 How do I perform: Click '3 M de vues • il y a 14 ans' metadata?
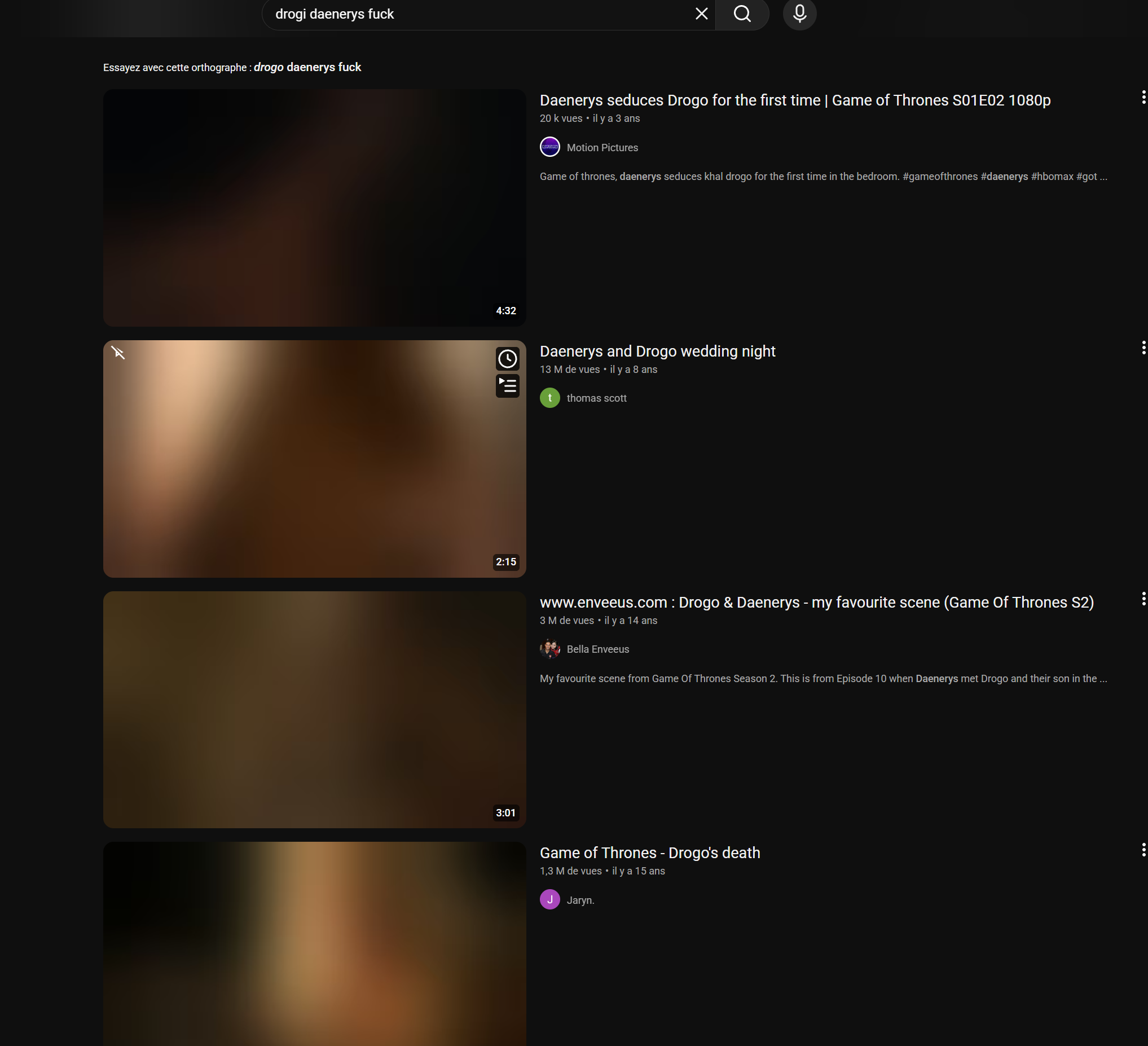[599, 621]
